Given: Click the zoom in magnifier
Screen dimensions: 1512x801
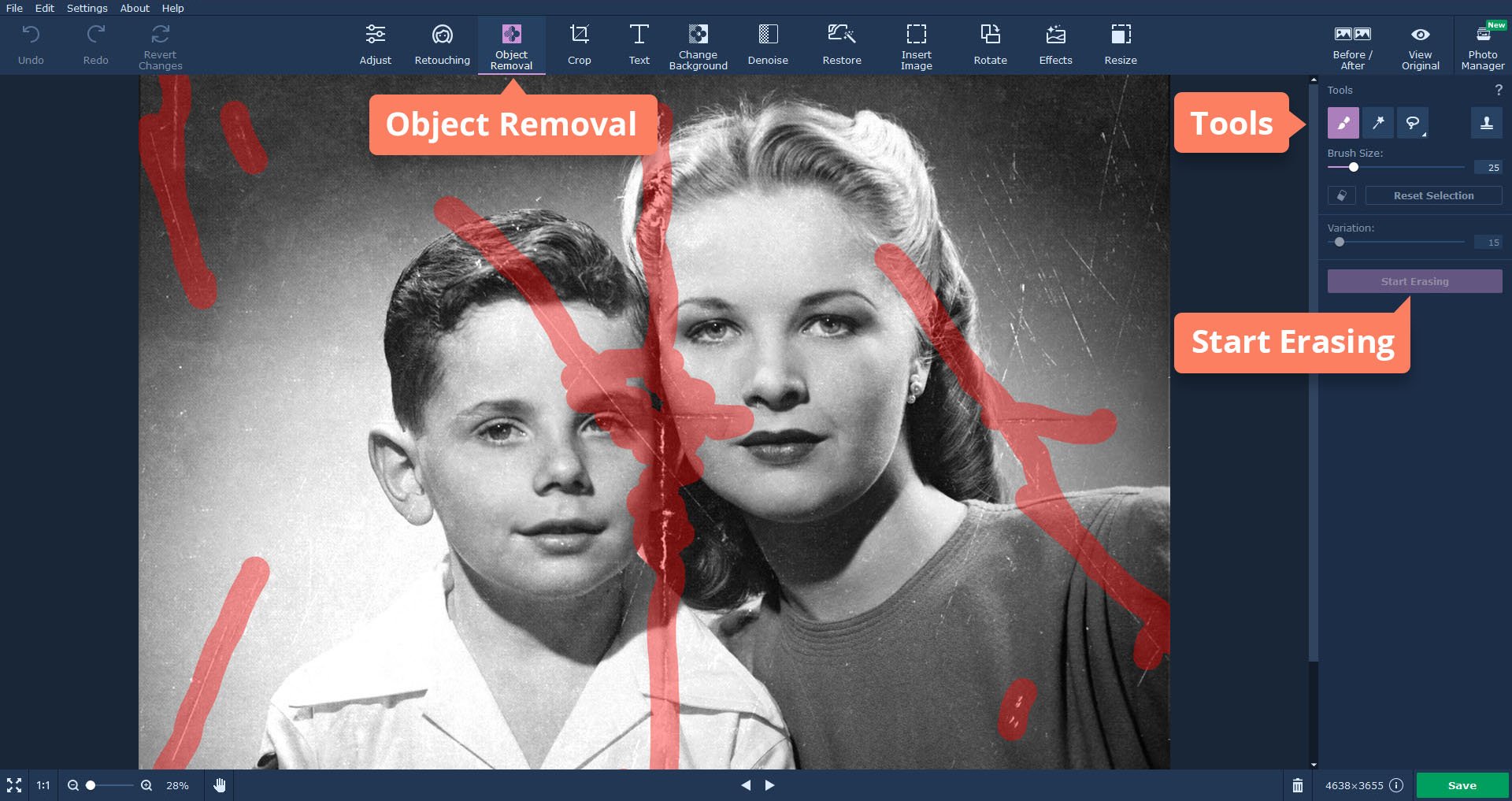Looking at the screenshot, I should tap(146, 785).
